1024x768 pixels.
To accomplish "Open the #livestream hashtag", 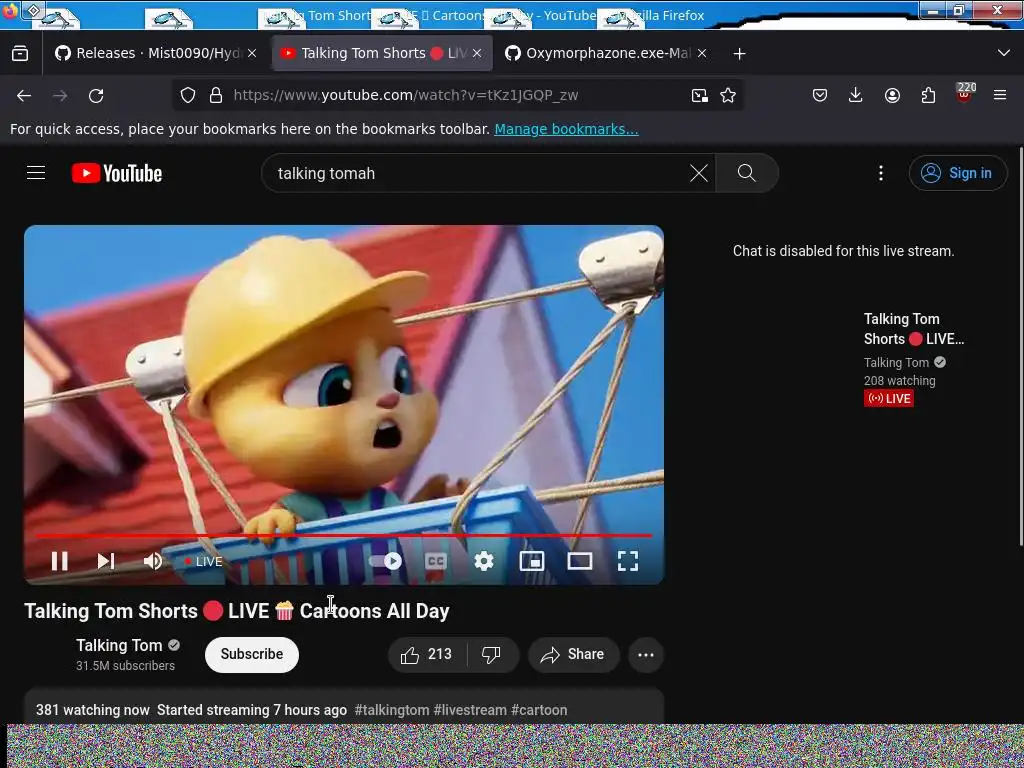I will pos(471,710).
